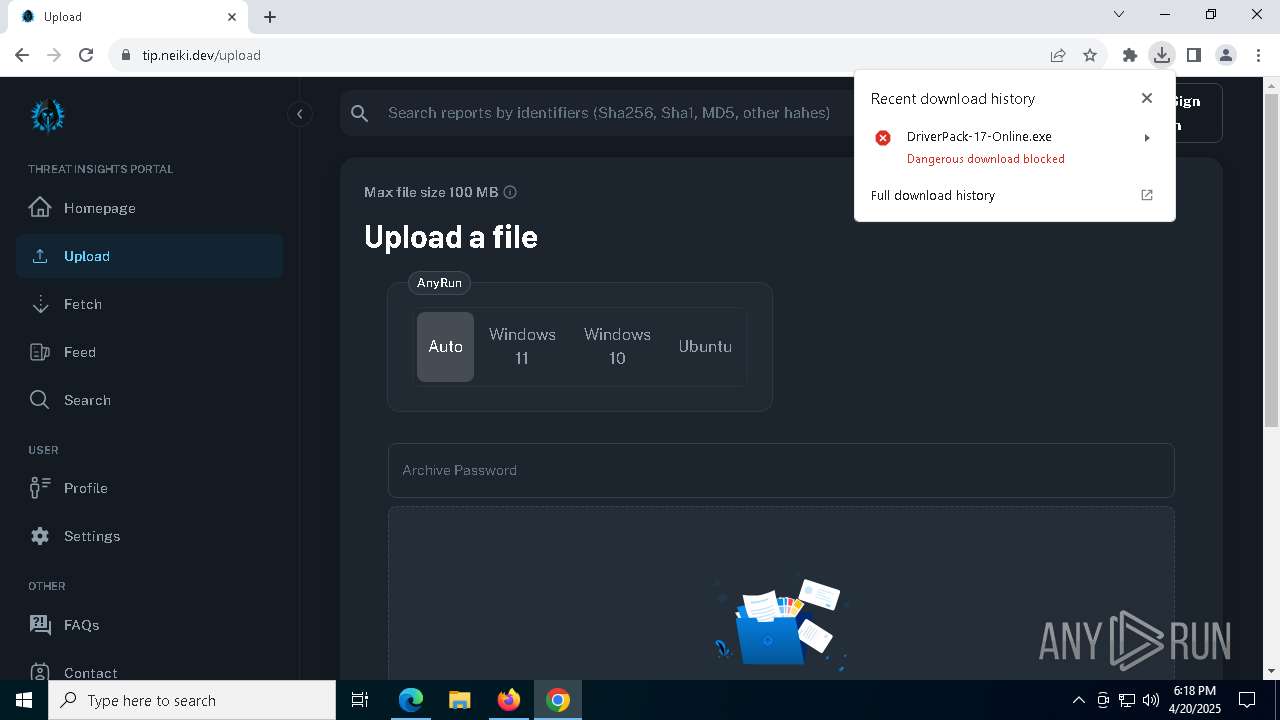Viewport: 1280px width, 720px height.
Task: Launch Microsoft Edge from taskbar
Action: pos(411,700)
